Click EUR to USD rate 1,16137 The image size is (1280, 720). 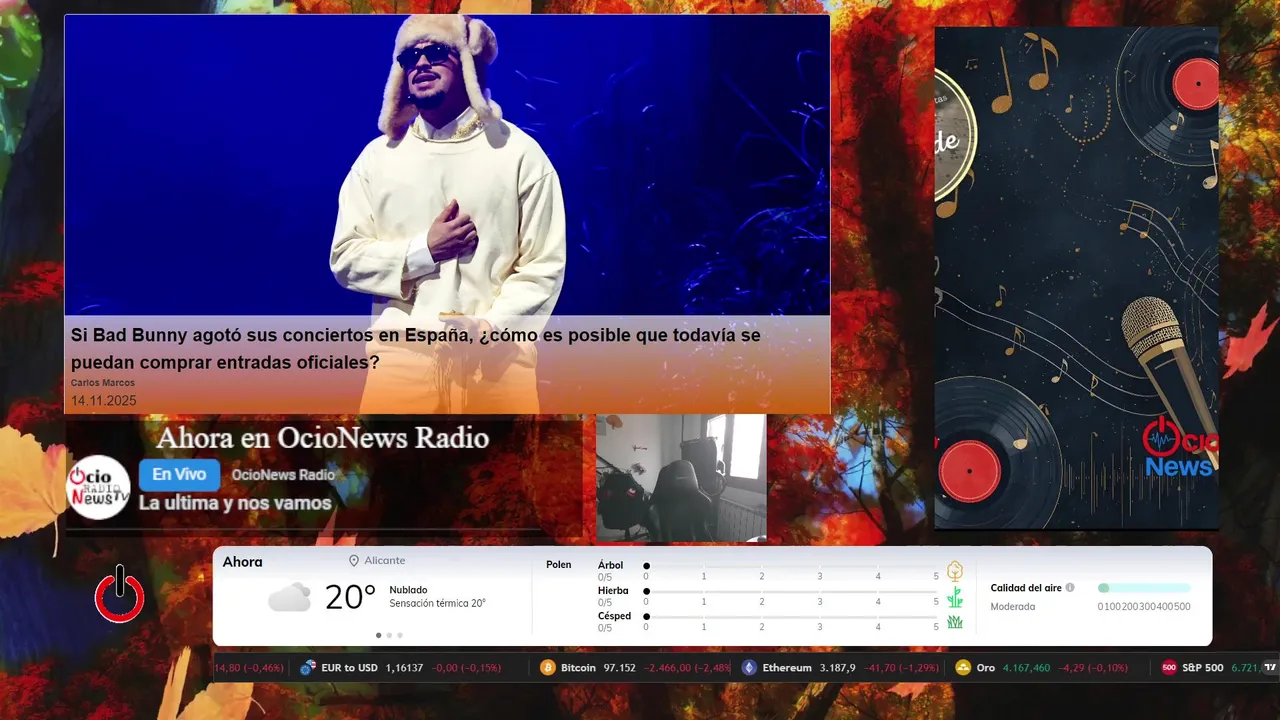pos(404,668)
